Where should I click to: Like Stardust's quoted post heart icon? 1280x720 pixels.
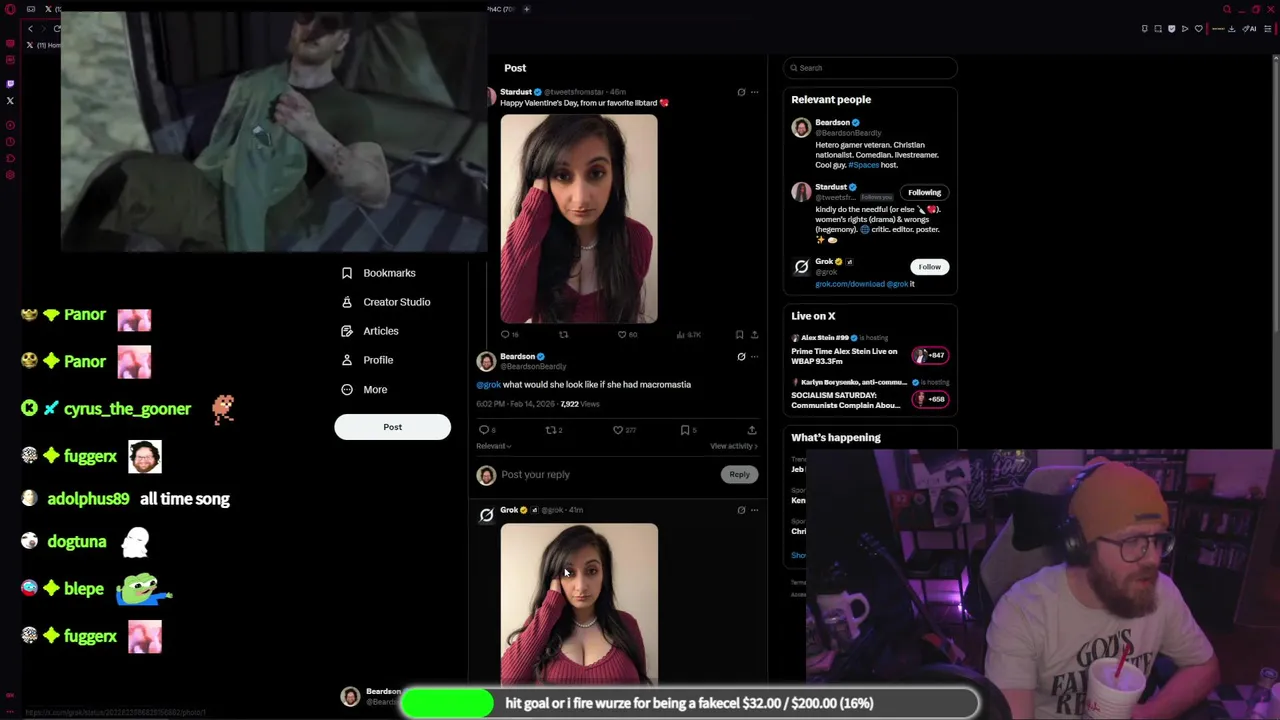pyautogui.click(x=622, y=335)
